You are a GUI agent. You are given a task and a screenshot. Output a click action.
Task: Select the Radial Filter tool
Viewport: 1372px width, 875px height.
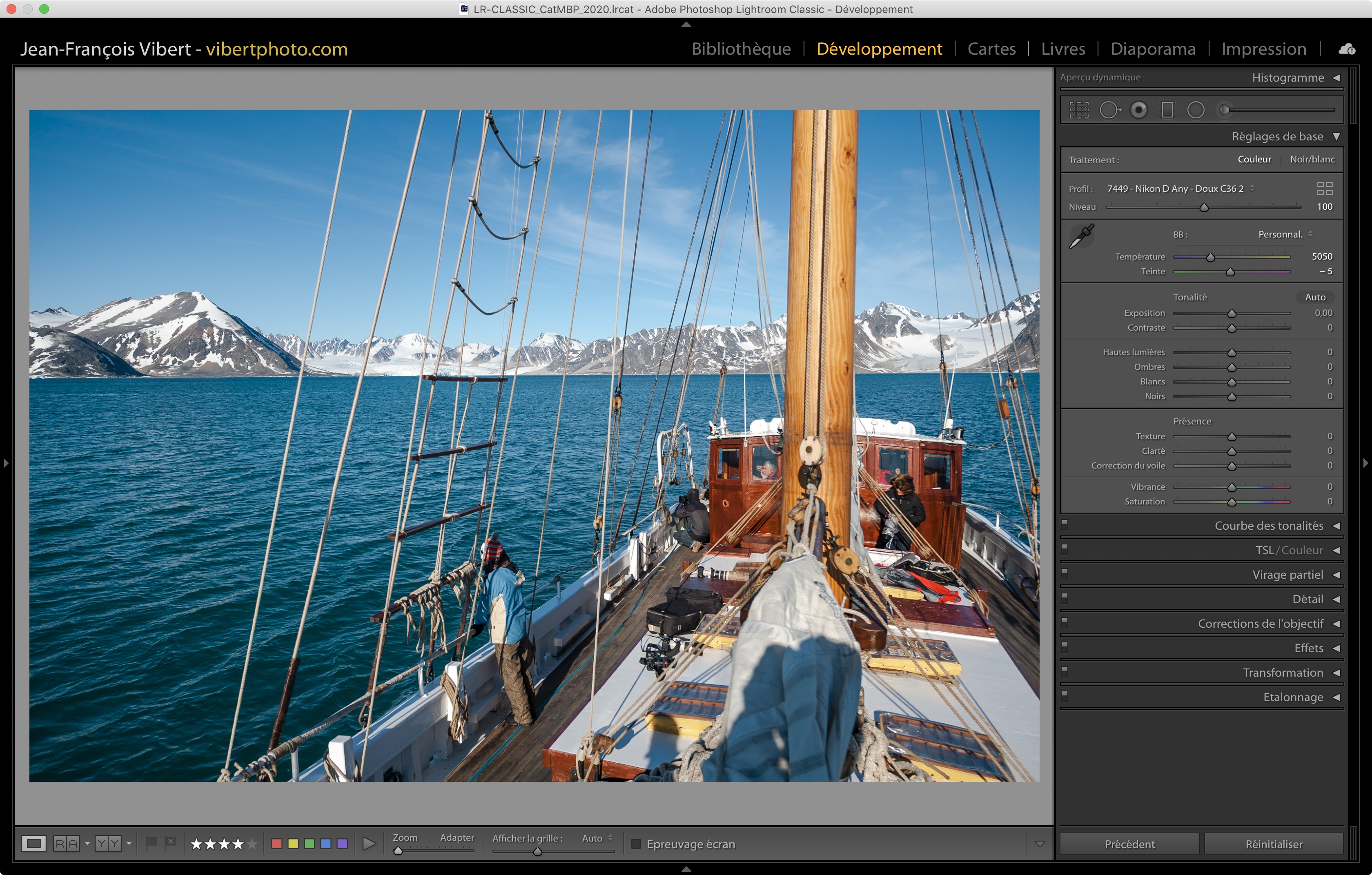click(x=1195, y=110)
